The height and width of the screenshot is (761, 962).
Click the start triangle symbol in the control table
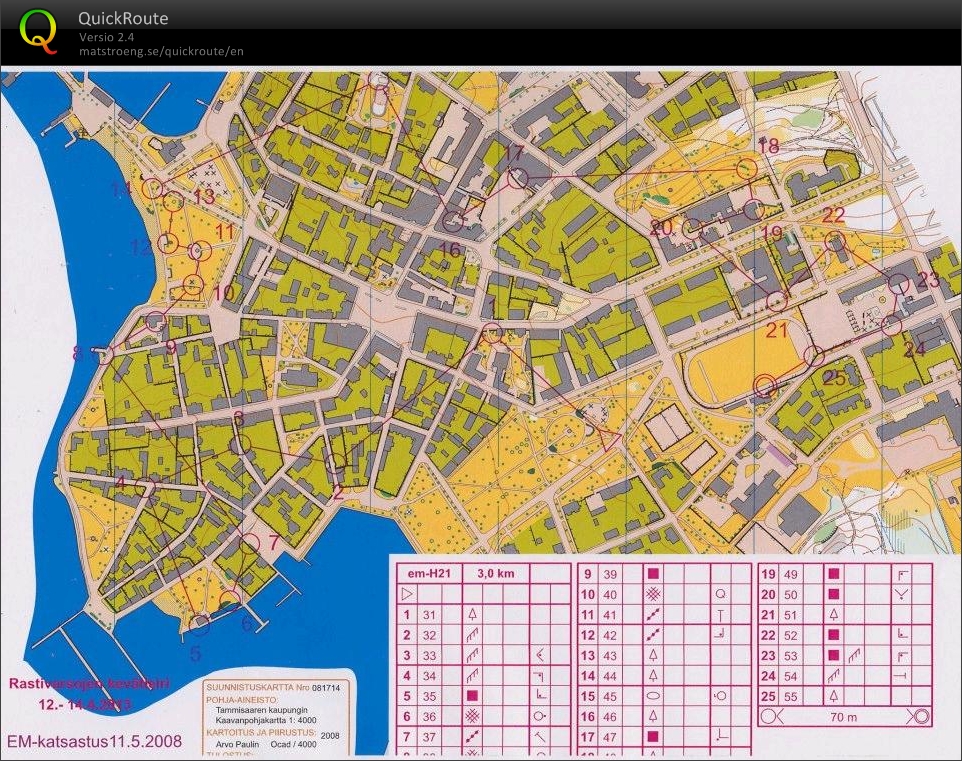coord(406,594)
